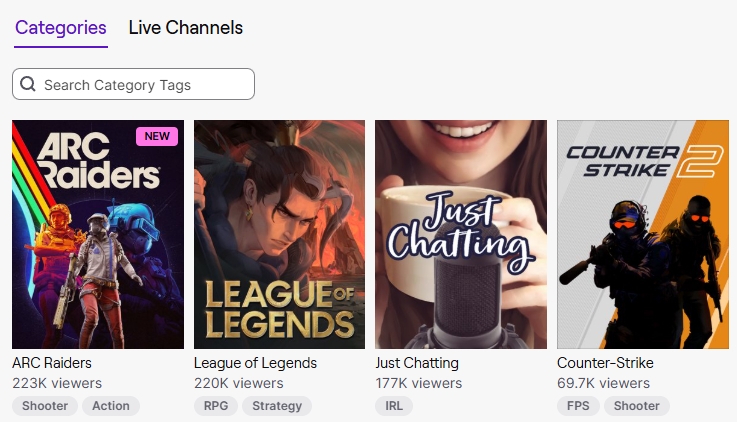Screen dimensions: 737x422
Task: Open the ARC Raiders cover art
Action: (98, 234)
